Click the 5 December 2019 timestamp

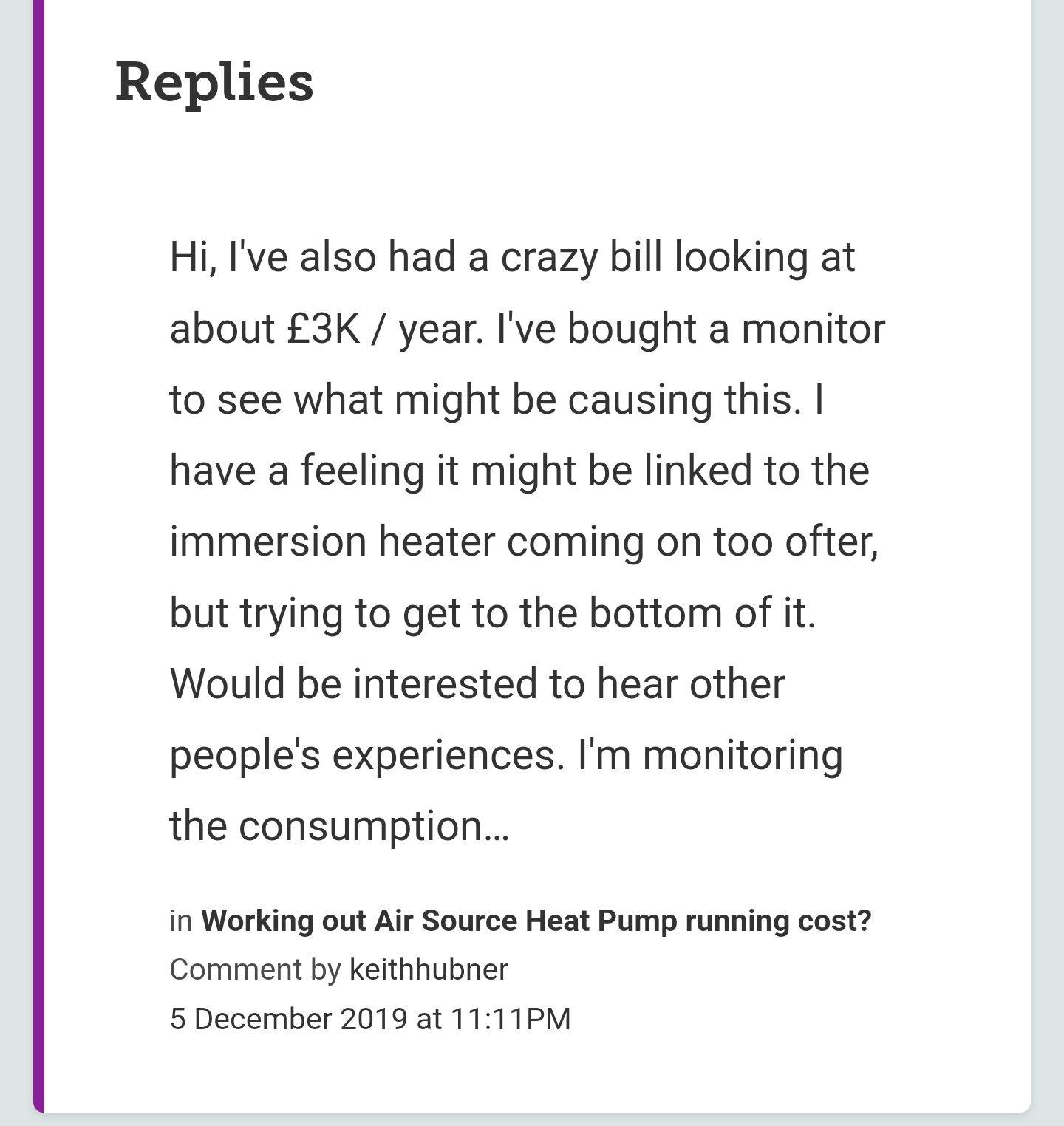369,1018
